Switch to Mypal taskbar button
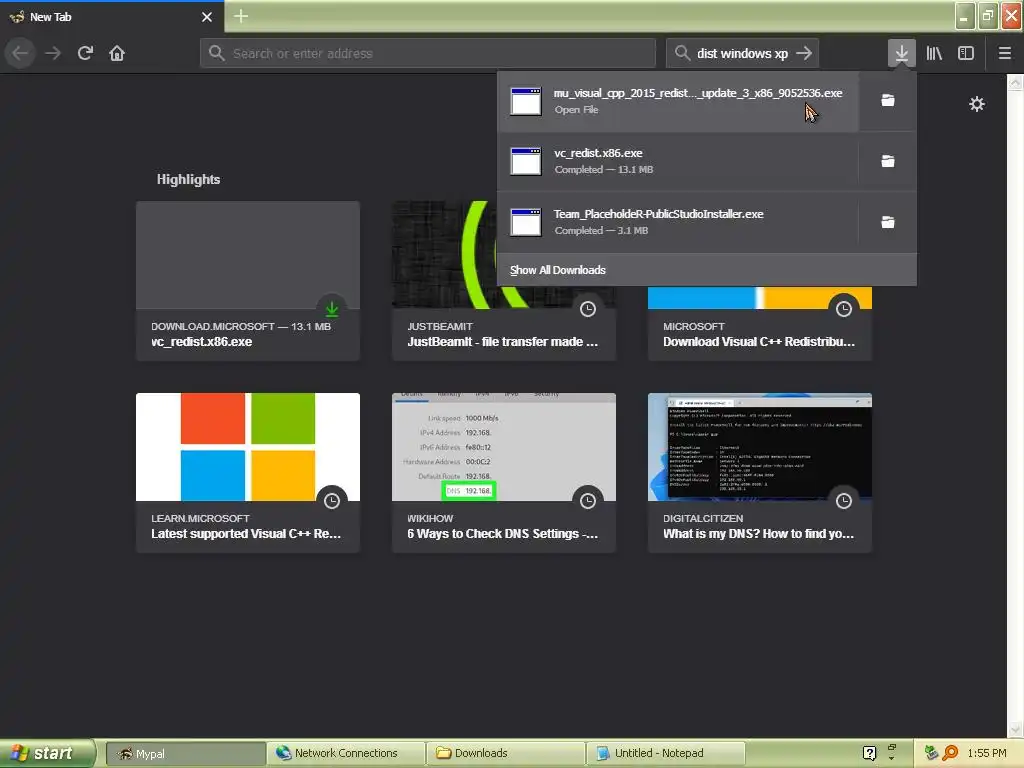The image size is (1024, 768). click(x=184, y=753)
